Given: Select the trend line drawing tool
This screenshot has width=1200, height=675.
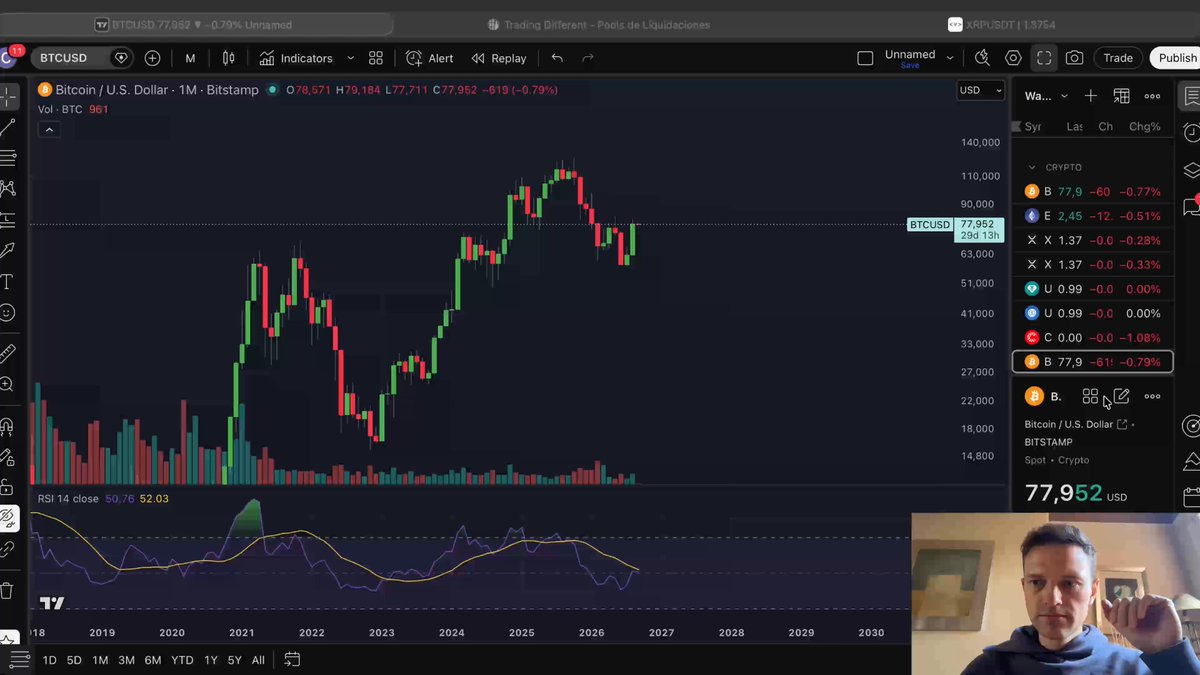Looking at the screenshot, I should [x=8, y=127].
